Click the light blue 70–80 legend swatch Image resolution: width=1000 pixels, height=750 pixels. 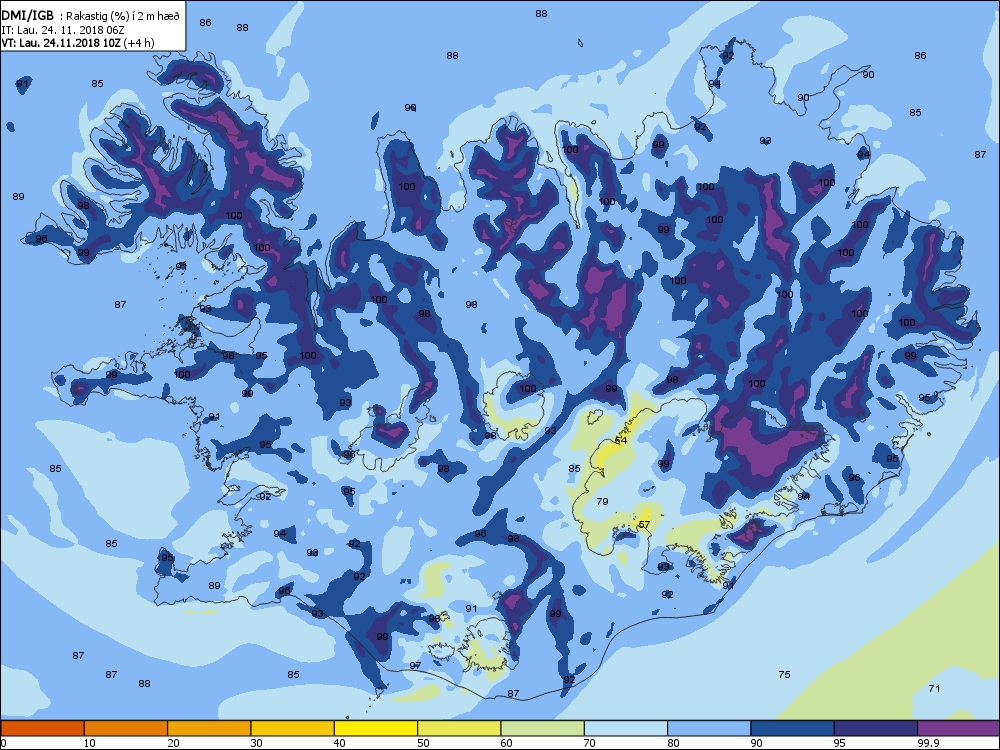click(626, 728)
